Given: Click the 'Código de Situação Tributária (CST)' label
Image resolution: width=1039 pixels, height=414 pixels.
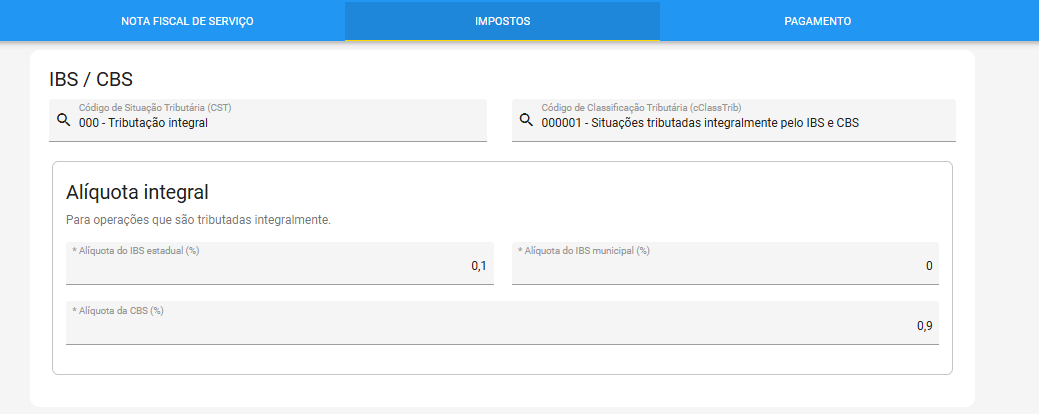Looking at the screenshot, I should [x=155, y=107].
